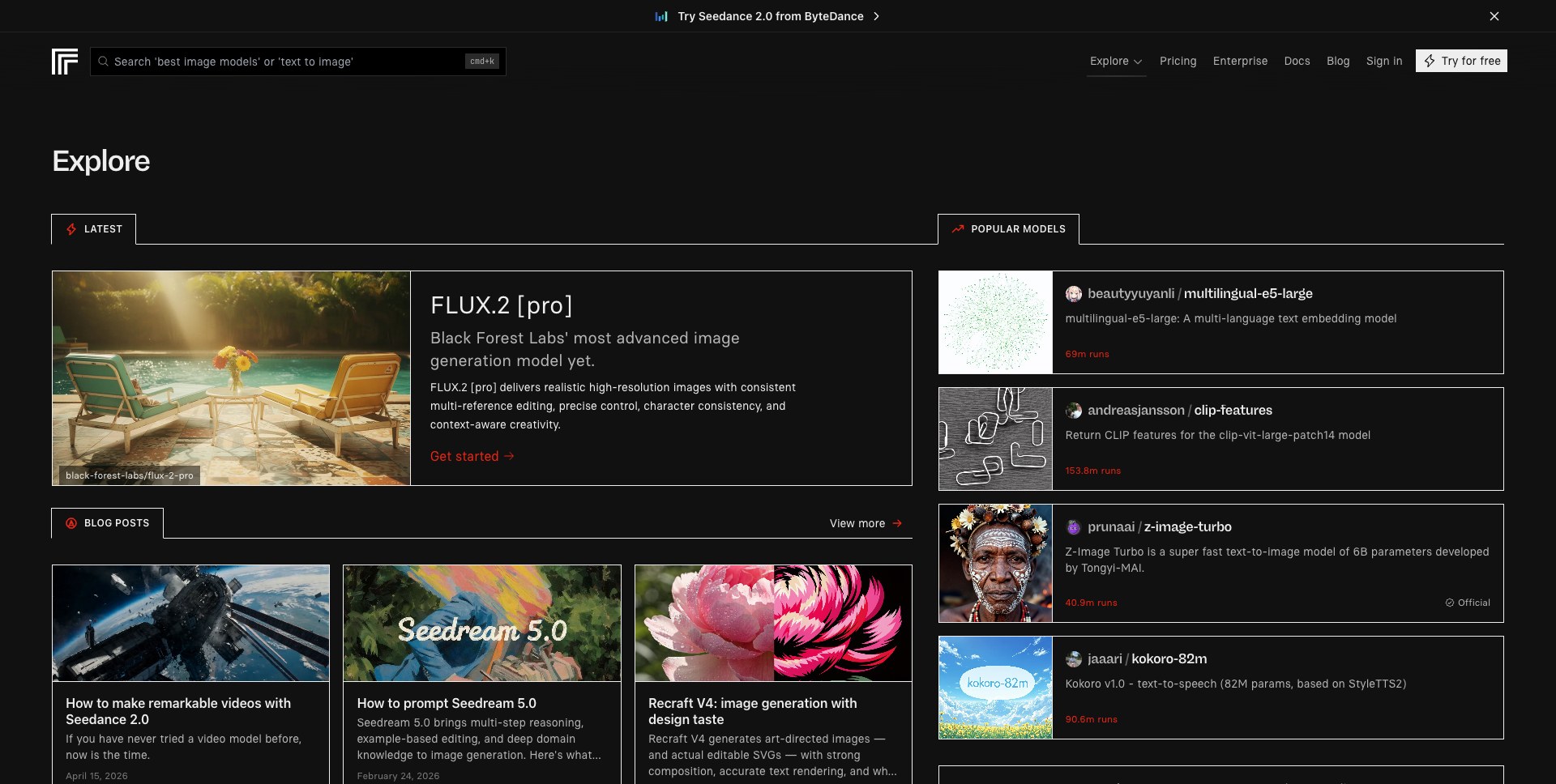Click the '40.9m runs' count
The image size is (1556, 784).
tap(1091, 603)
